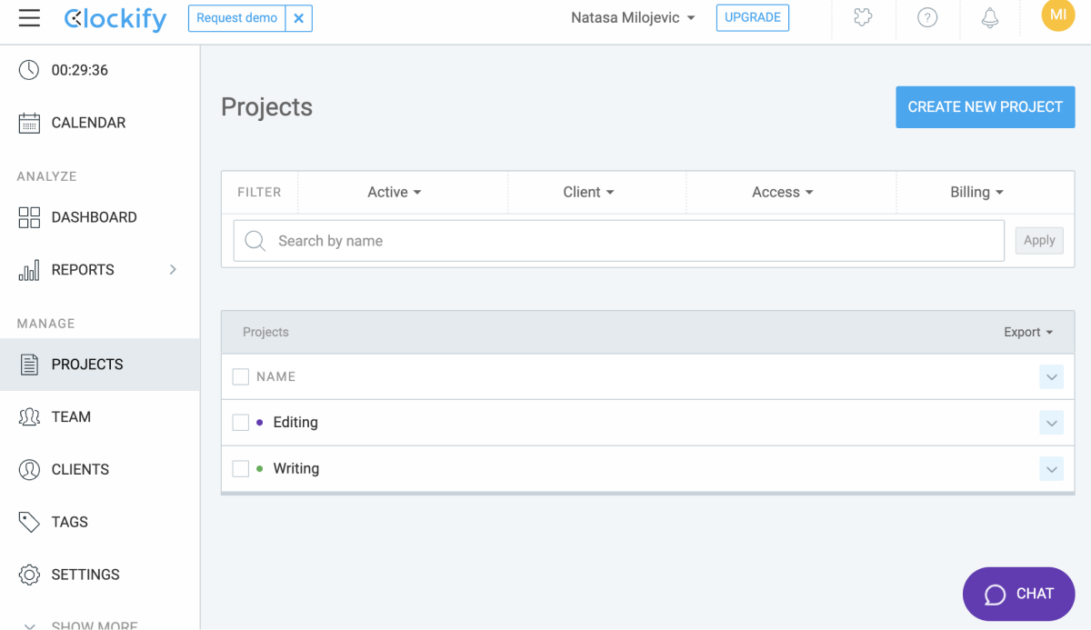Check the checkbox next to Editing project
This screenshot has height=630, width=1091.
coord(240,422)
